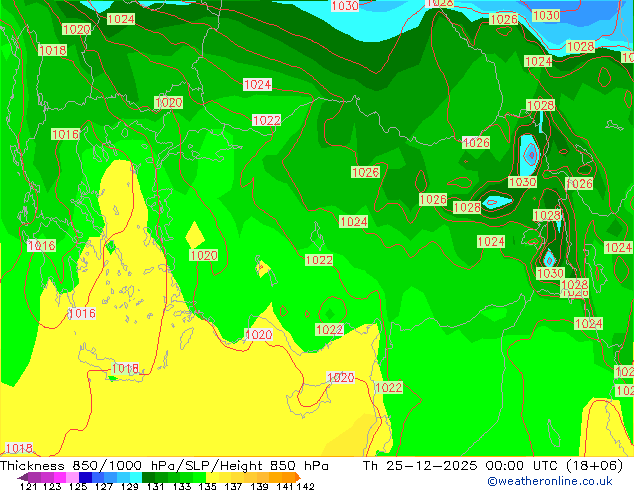Click the legend value '127'
The width and height of the screenshot is (634, 490).
click(x=104, y=486)
